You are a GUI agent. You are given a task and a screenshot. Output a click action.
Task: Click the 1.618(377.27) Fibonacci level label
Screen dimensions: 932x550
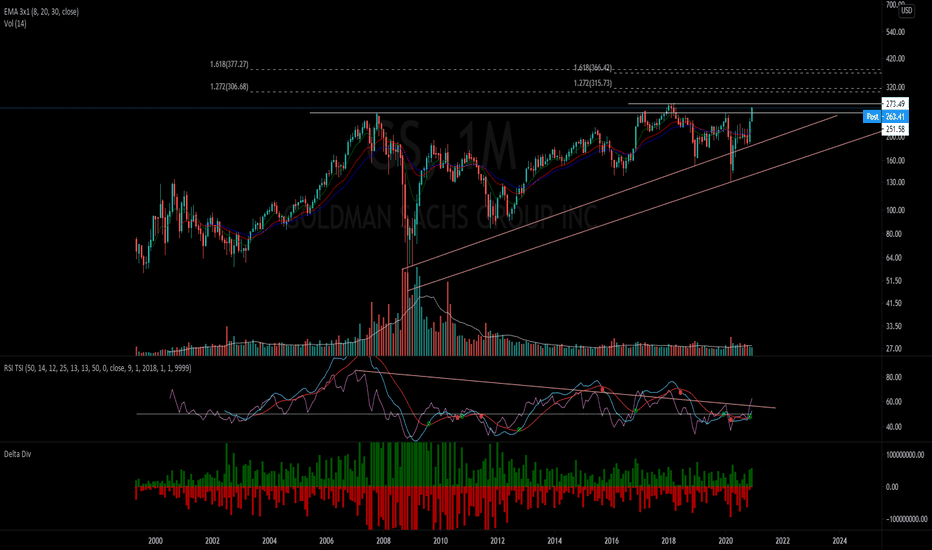pyautogui.click(x=229, y=64)
